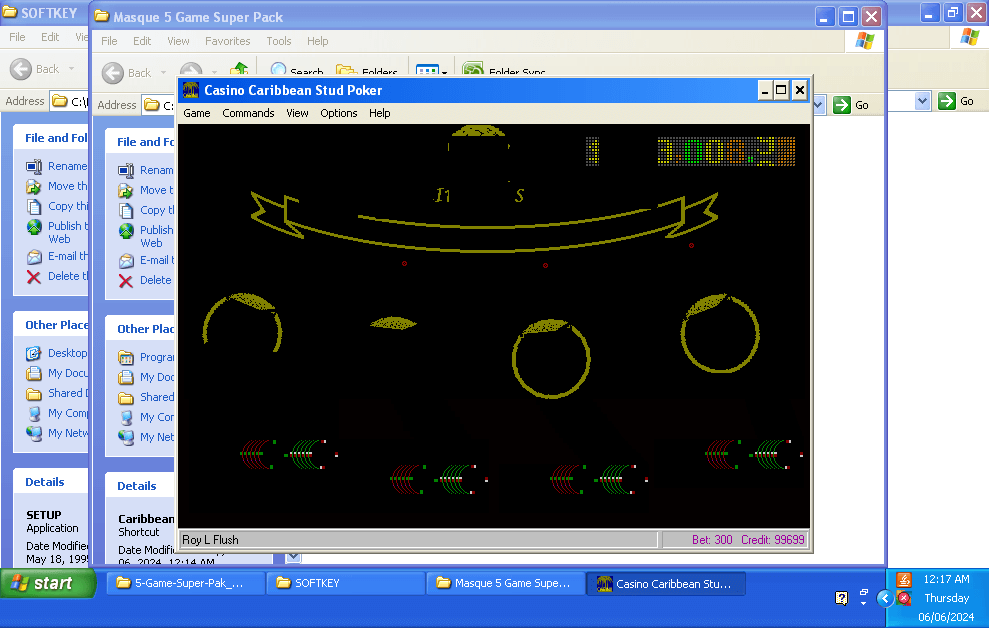Open Edit menu in SOFTKEY window
This screenshot has height=628, width=989.
50,37
